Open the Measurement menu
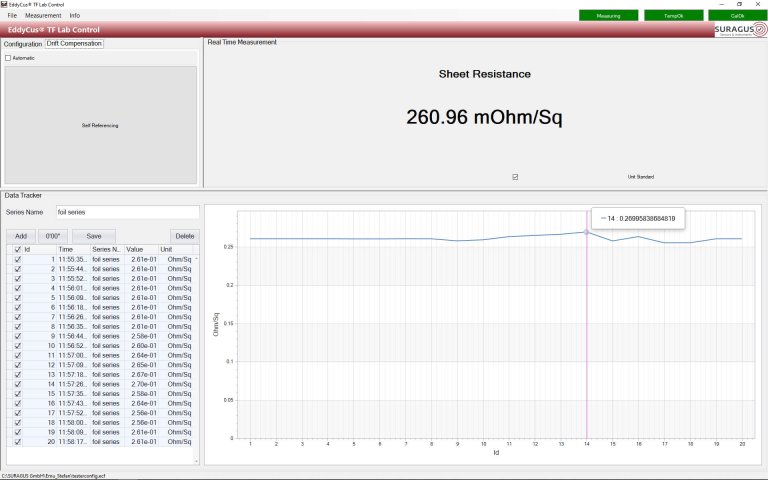 point(43,16)
